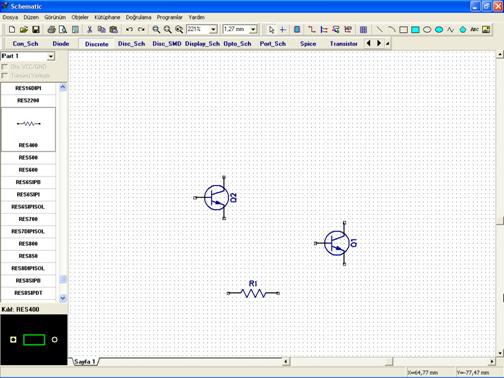Open print preview icon

tap(63, 30)
